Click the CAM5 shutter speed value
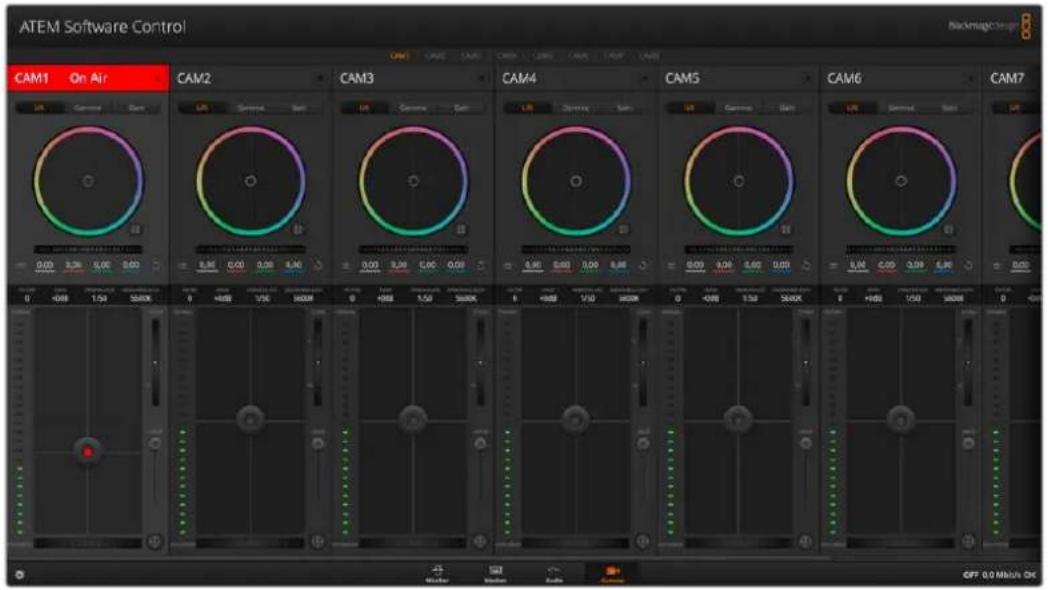Screen dimensions: 1048x590 point(750,299)
